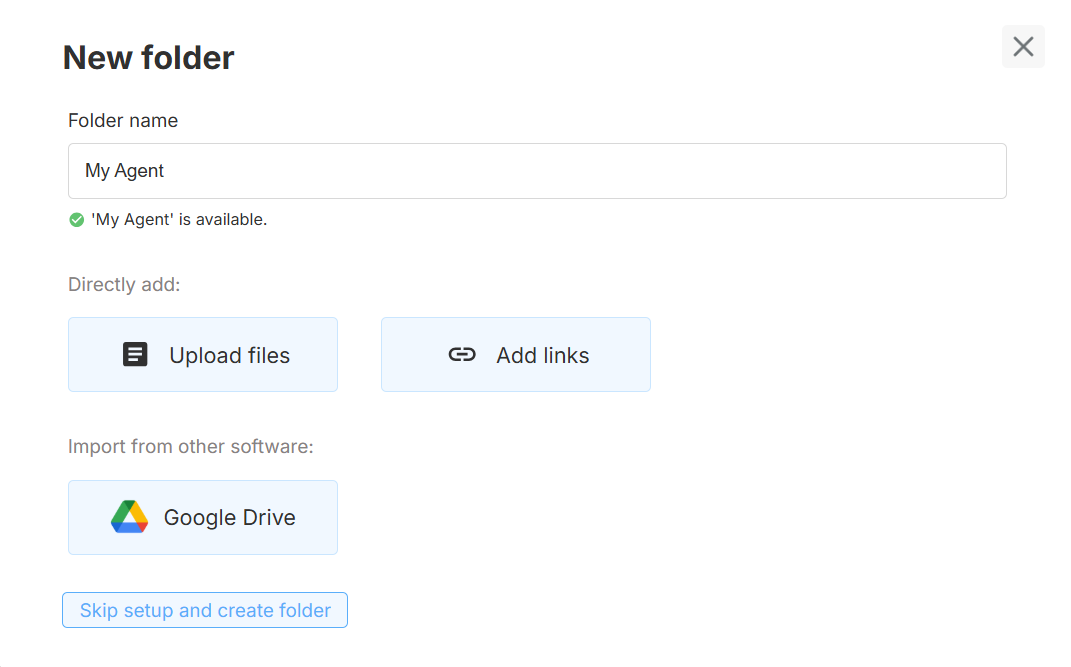The image size is (1071, 667).
Task: Click the 'Folder name' label
Action: (123, 121)
